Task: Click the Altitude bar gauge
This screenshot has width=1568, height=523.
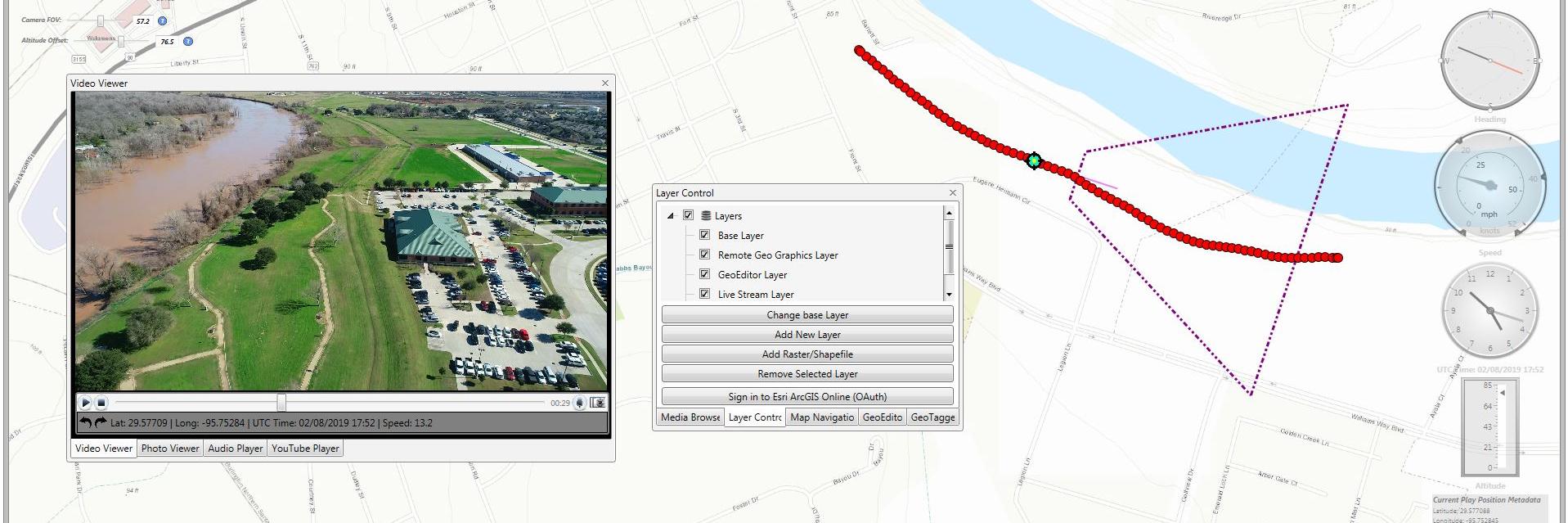Action: [1489, 427]
